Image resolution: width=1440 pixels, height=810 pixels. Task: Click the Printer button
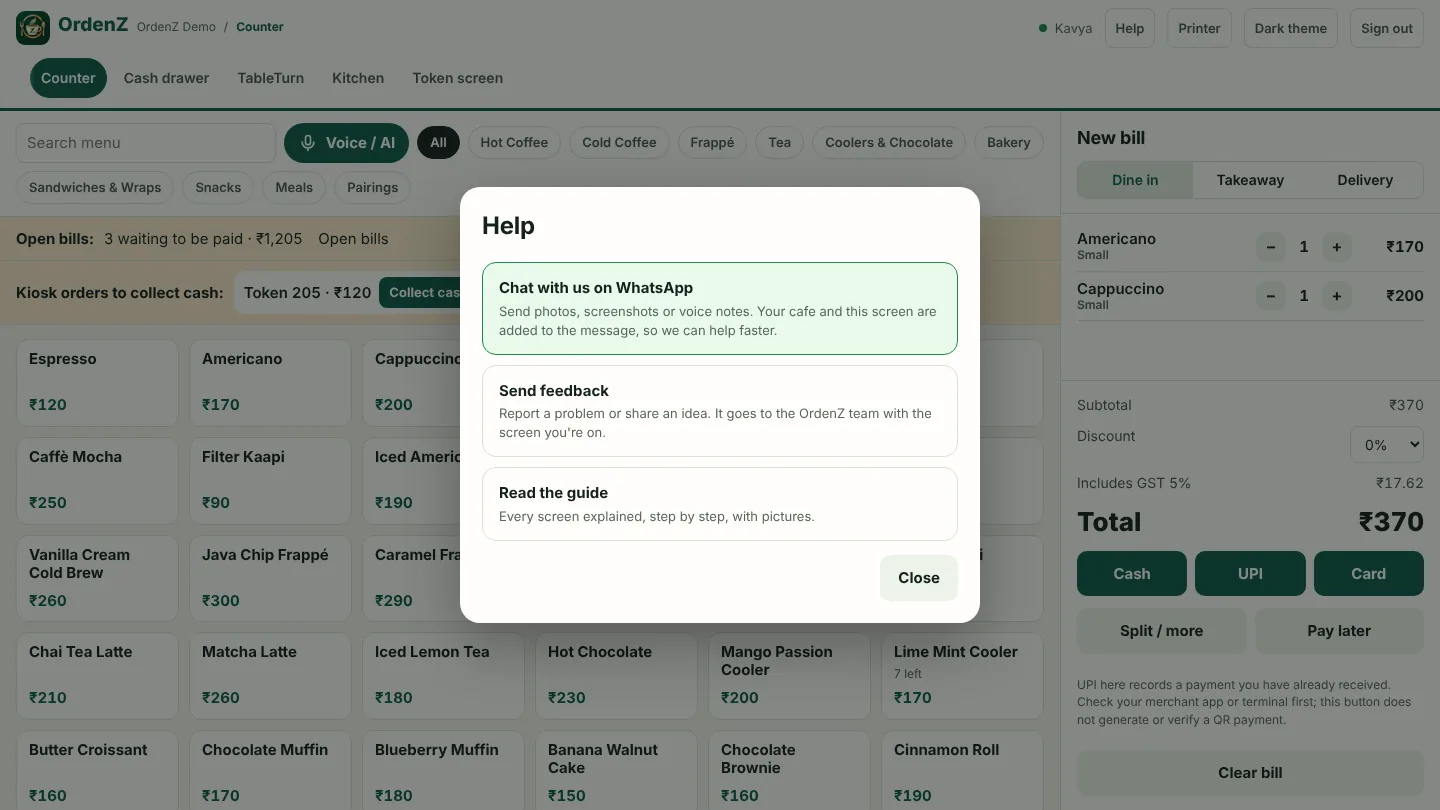[x=1199, y=28]
